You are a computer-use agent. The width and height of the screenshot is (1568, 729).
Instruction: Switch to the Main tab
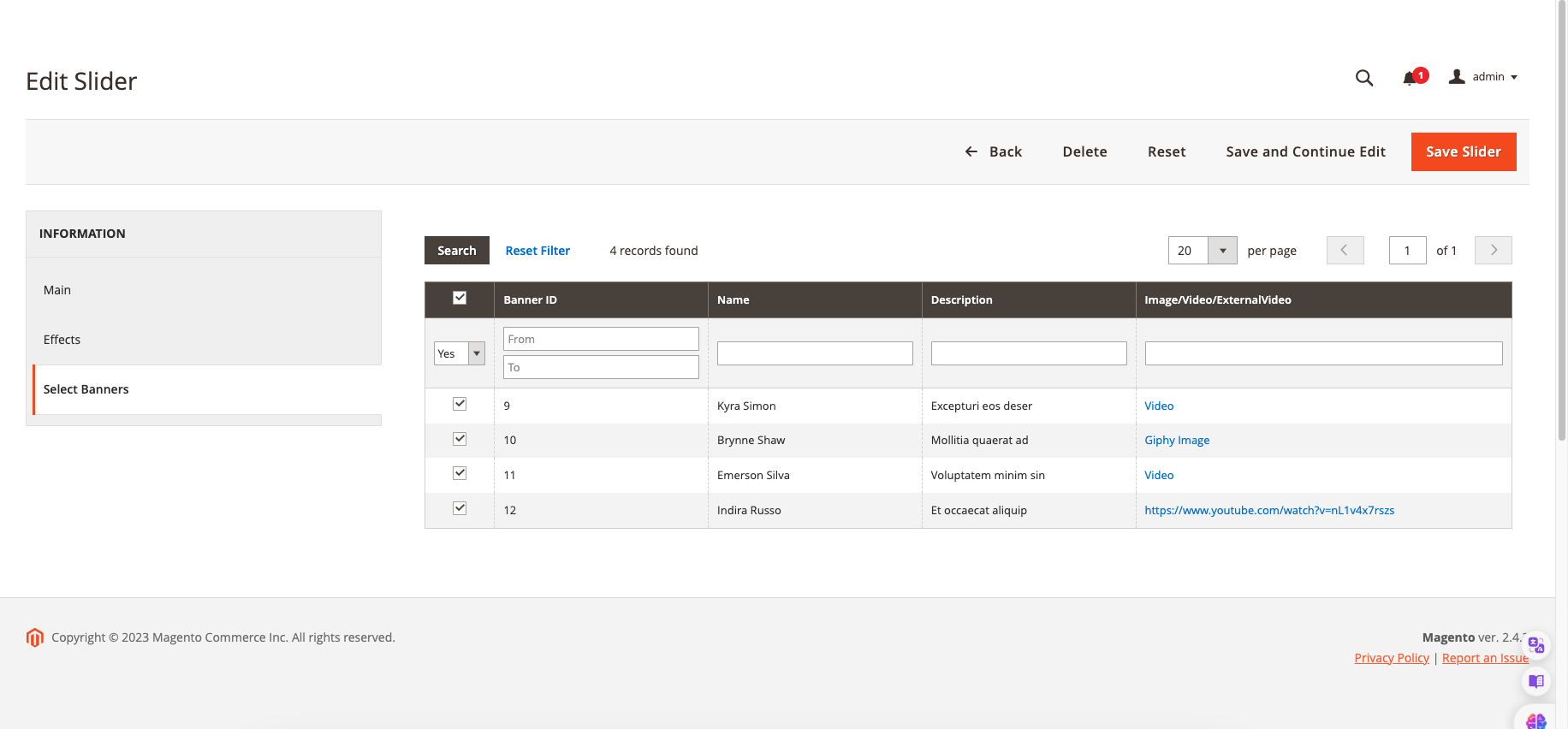pos(204,290)
